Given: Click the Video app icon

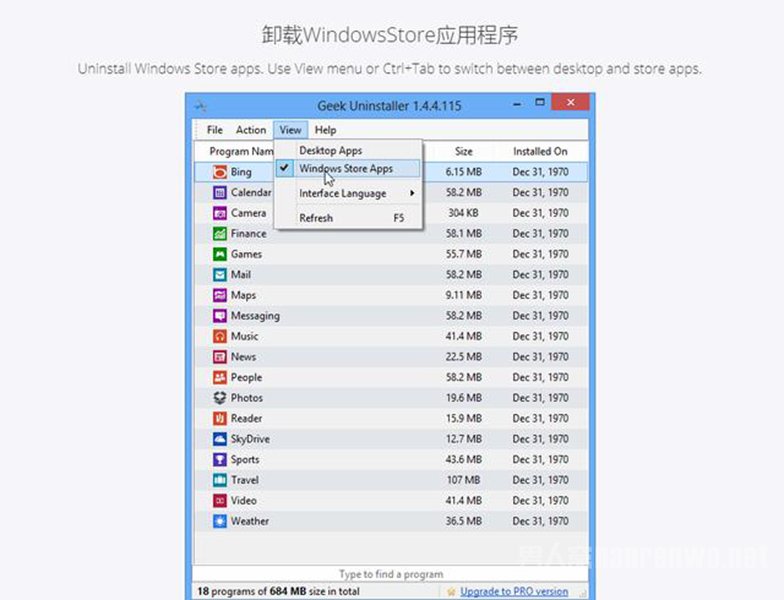Looking at the screenshot, I should 220,500.
